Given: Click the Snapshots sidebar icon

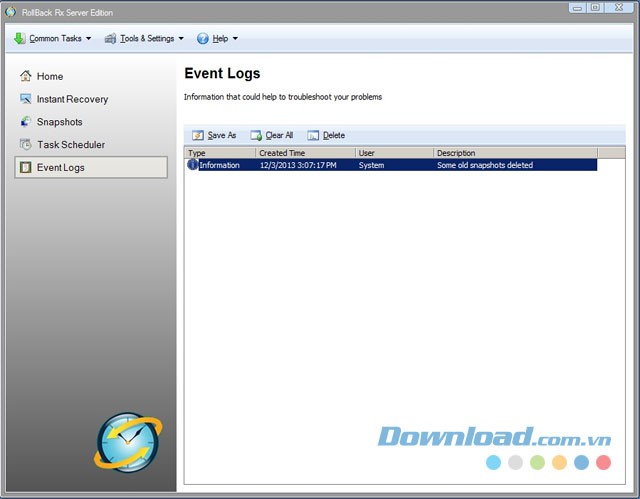Looking at the screenshot, I should point(26,122).
